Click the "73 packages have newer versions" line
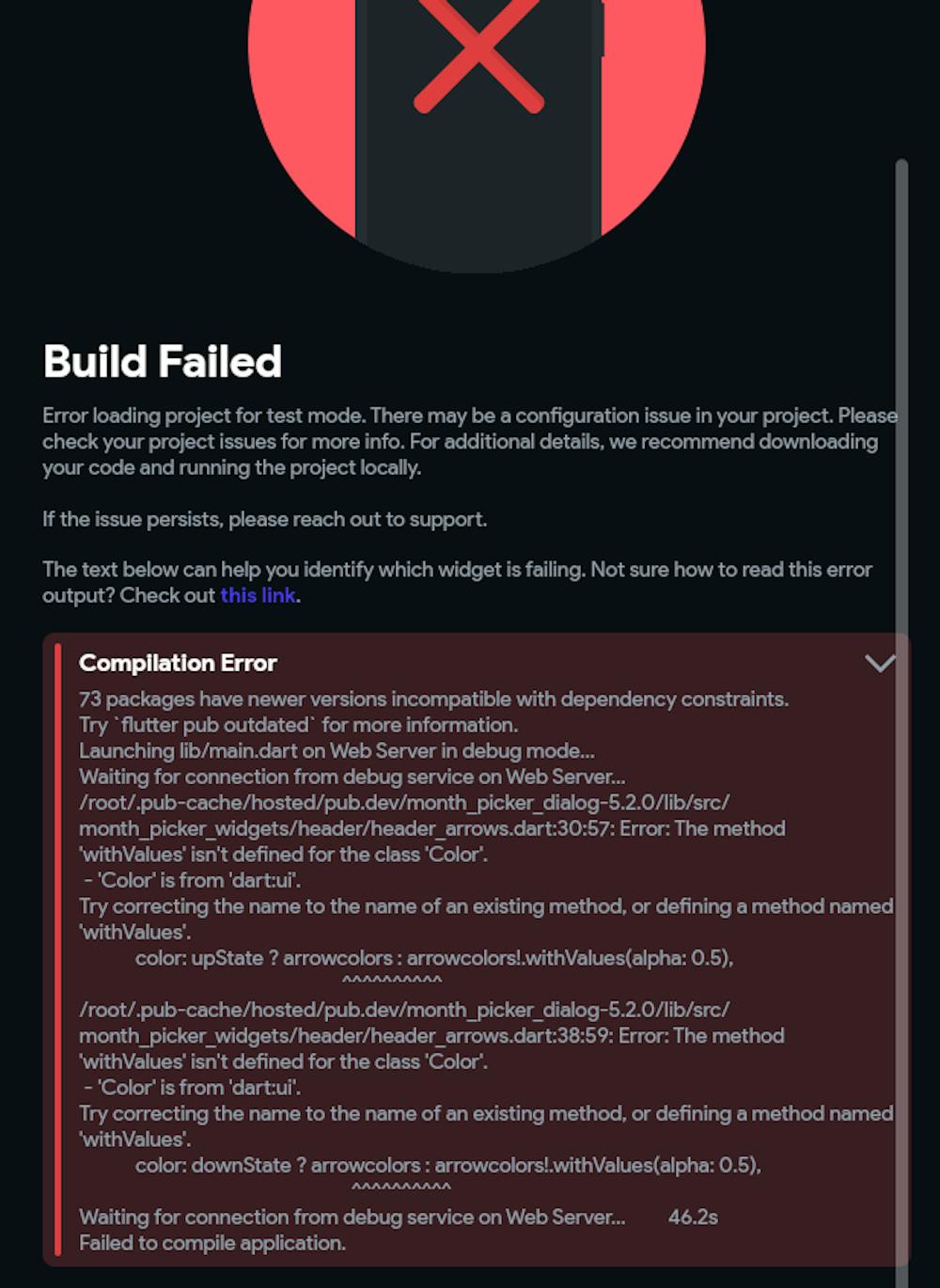This screenshot has height=1288, width=940. (x=433, y=699)
